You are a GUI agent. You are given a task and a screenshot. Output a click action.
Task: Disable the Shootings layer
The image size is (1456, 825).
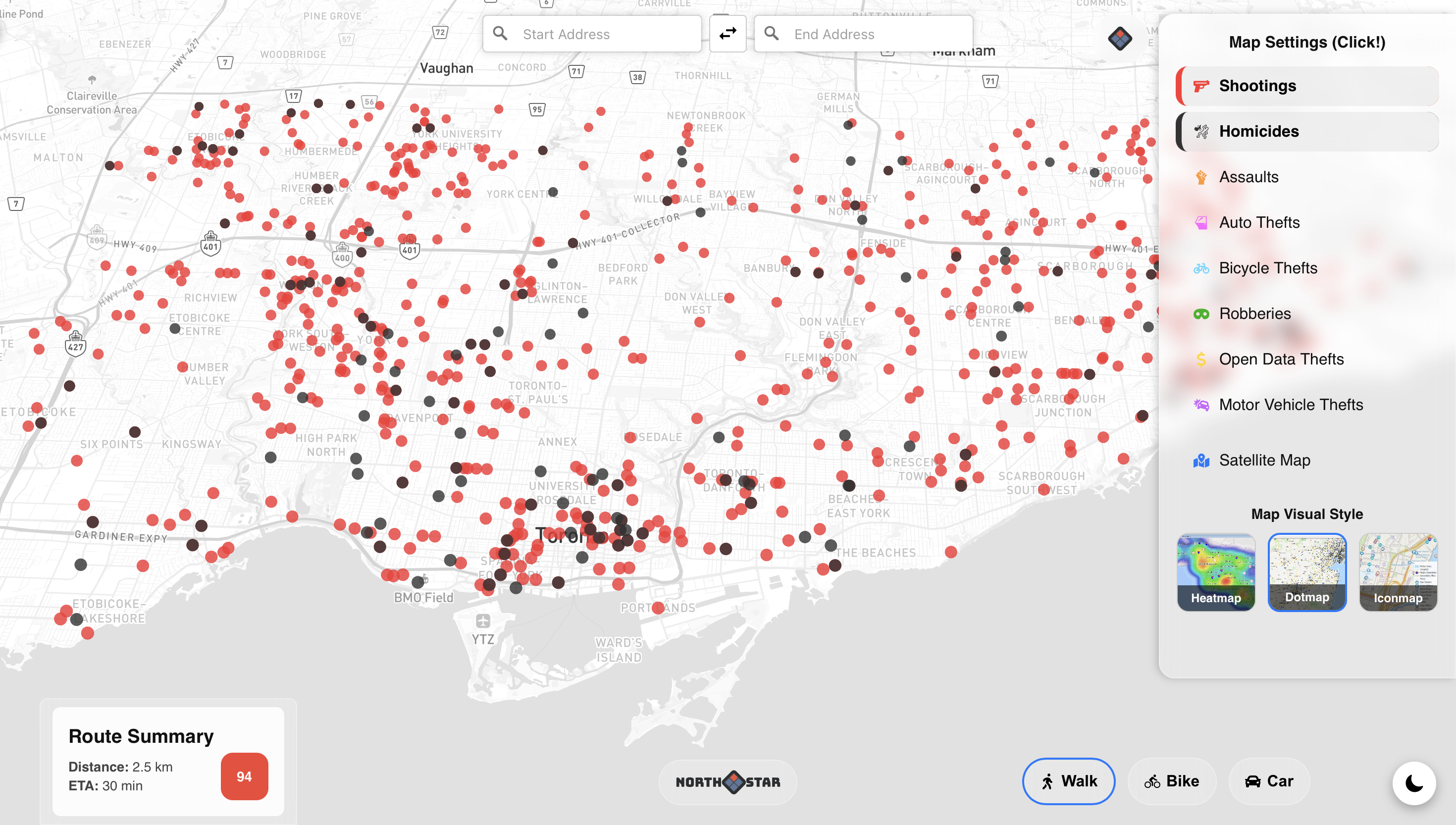[x=1307, y=86]
